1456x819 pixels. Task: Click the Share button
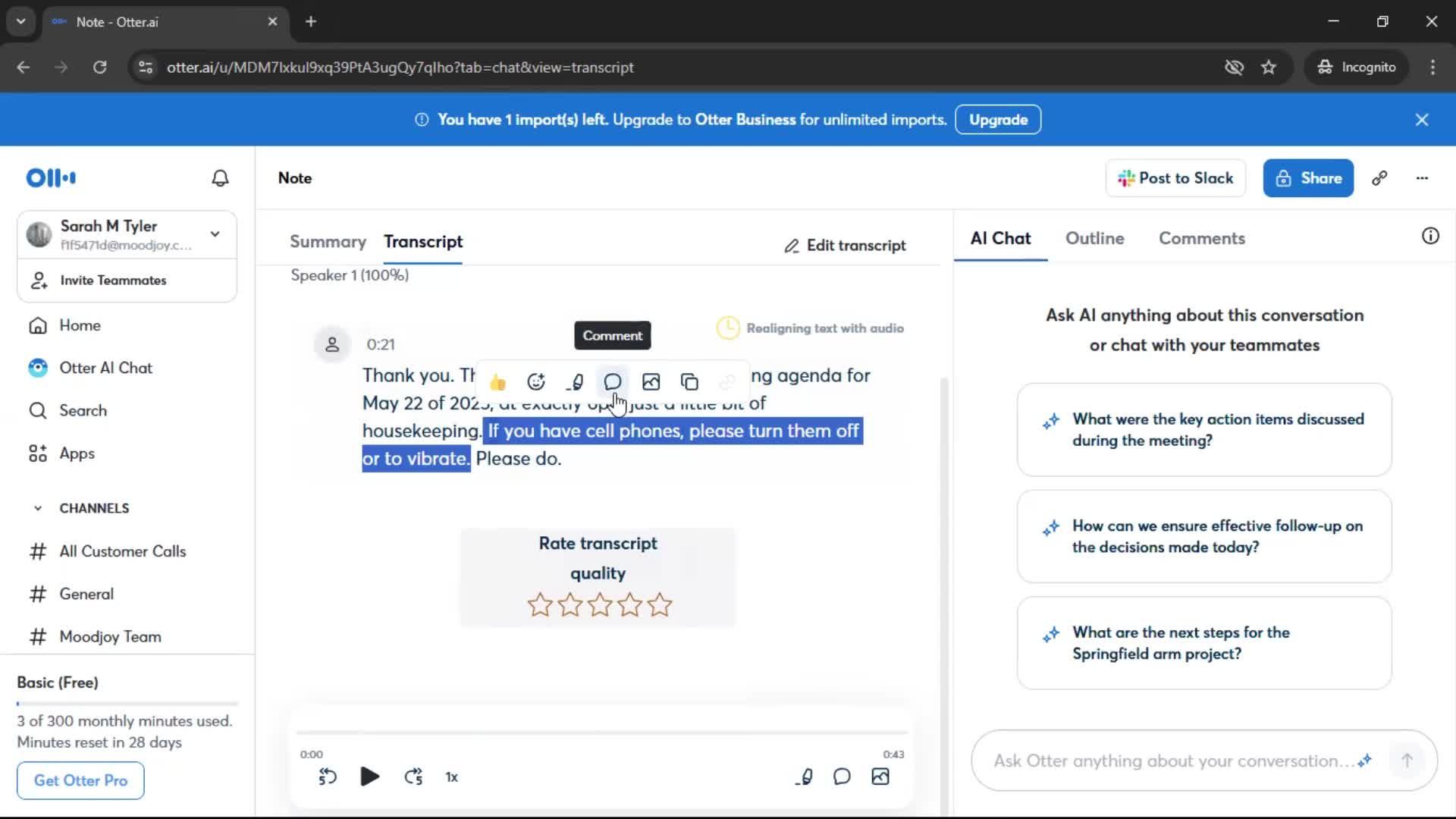(x=1308, y=178)
